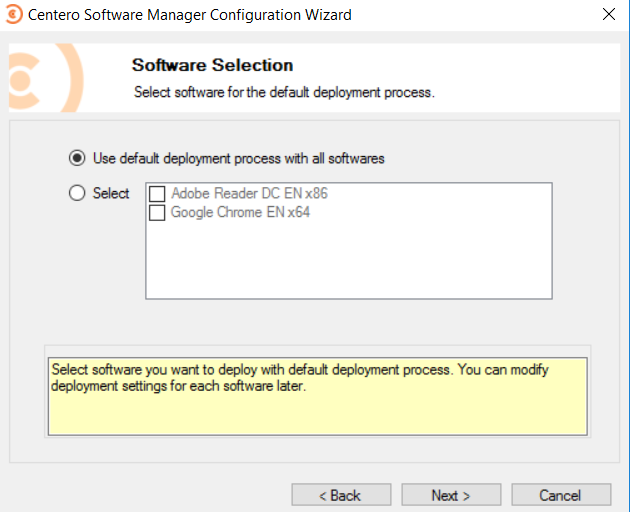Click the subtitle under the Software Selection heading
The image size is (630, 512).
(x=284, y=92)
